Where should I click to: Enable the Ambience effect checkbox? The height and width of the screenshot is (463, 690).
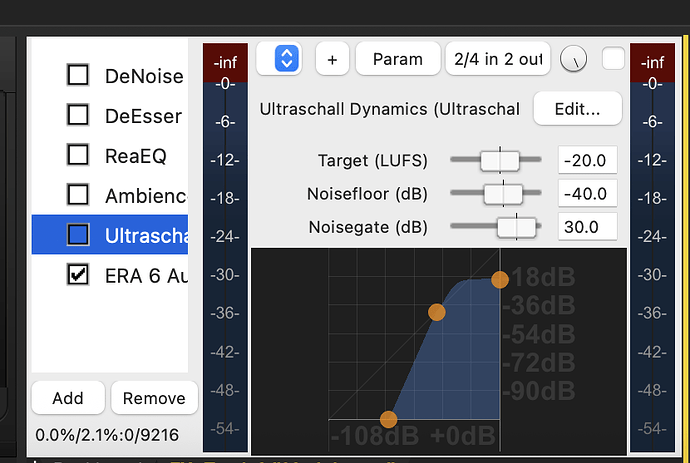[x=78, y=195]
